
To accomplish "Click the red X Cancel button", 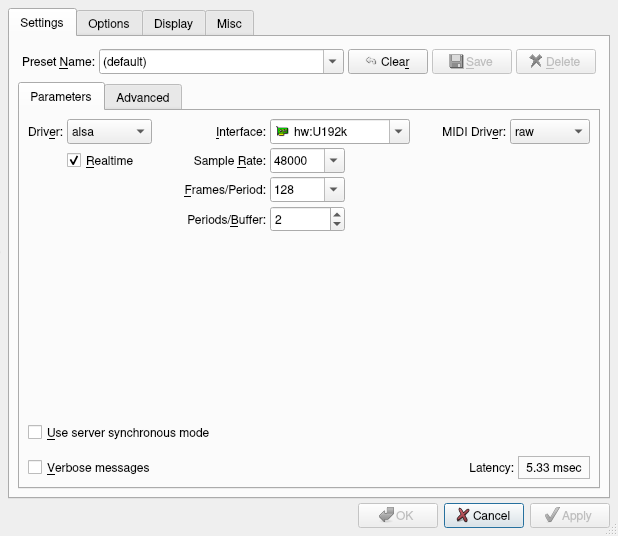I will tap(483, 516).
